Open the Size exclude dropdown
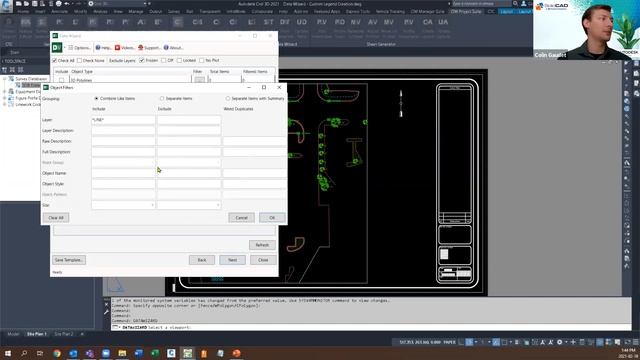 tap(189, 205)
